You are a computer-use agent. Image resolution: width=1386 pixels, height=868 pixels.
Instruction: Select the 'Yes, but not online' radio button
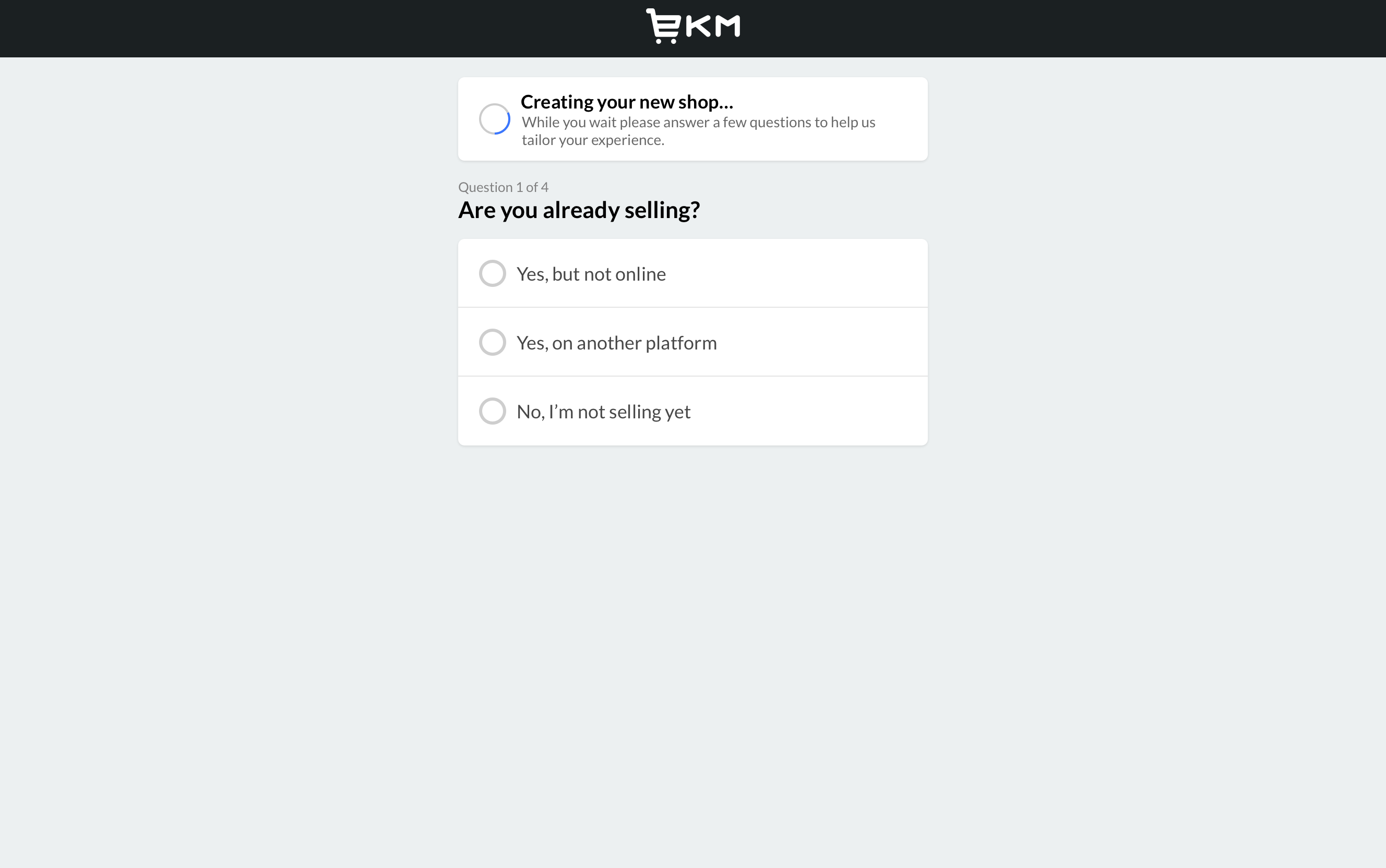(493, 273)
